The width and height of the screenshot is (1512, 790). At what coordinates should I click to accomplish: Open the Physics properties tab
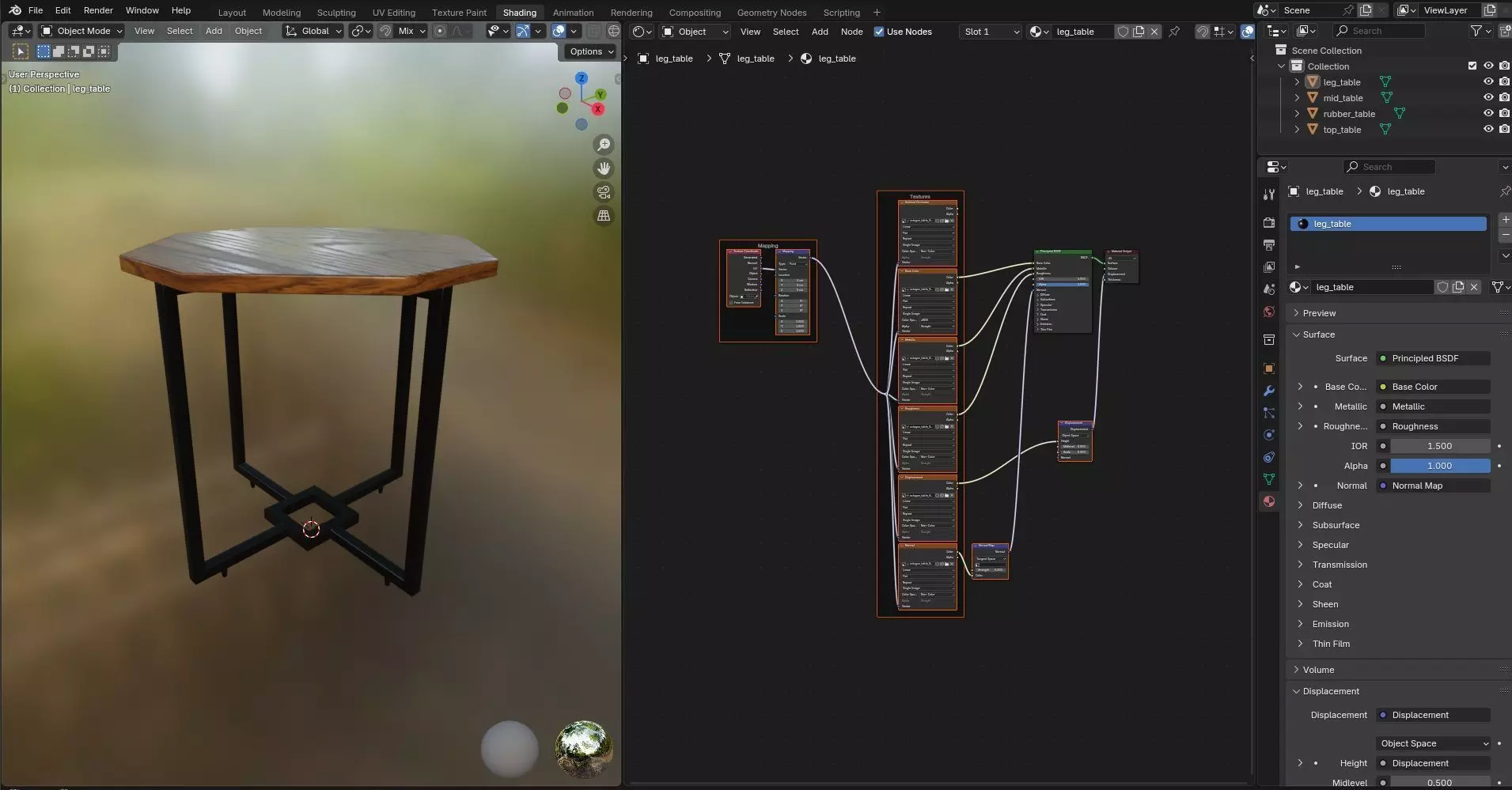pos(1269,435)
